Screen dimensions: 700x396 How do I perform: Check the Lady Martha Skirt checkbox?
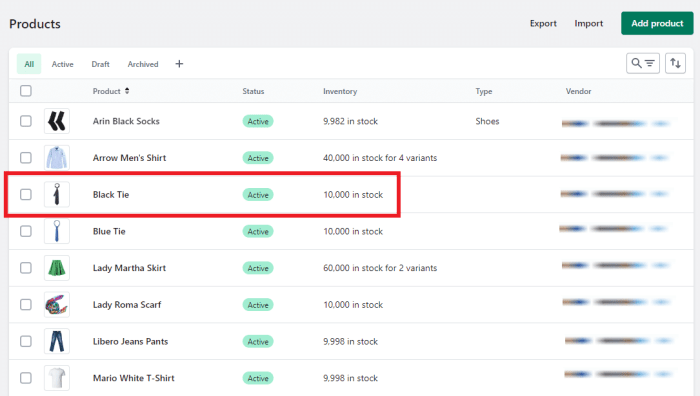tap(26, 268)
